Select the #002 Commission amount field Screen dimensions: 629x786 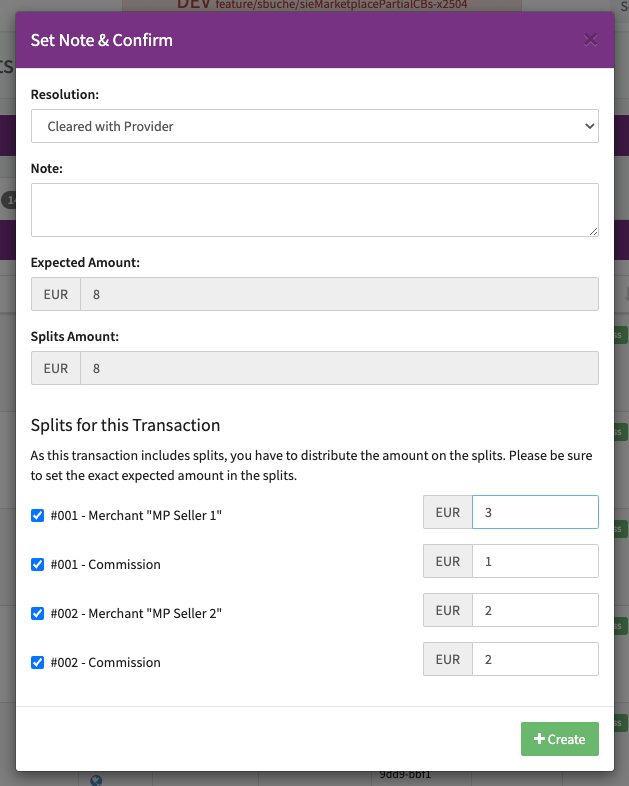(x=535, y=659)
